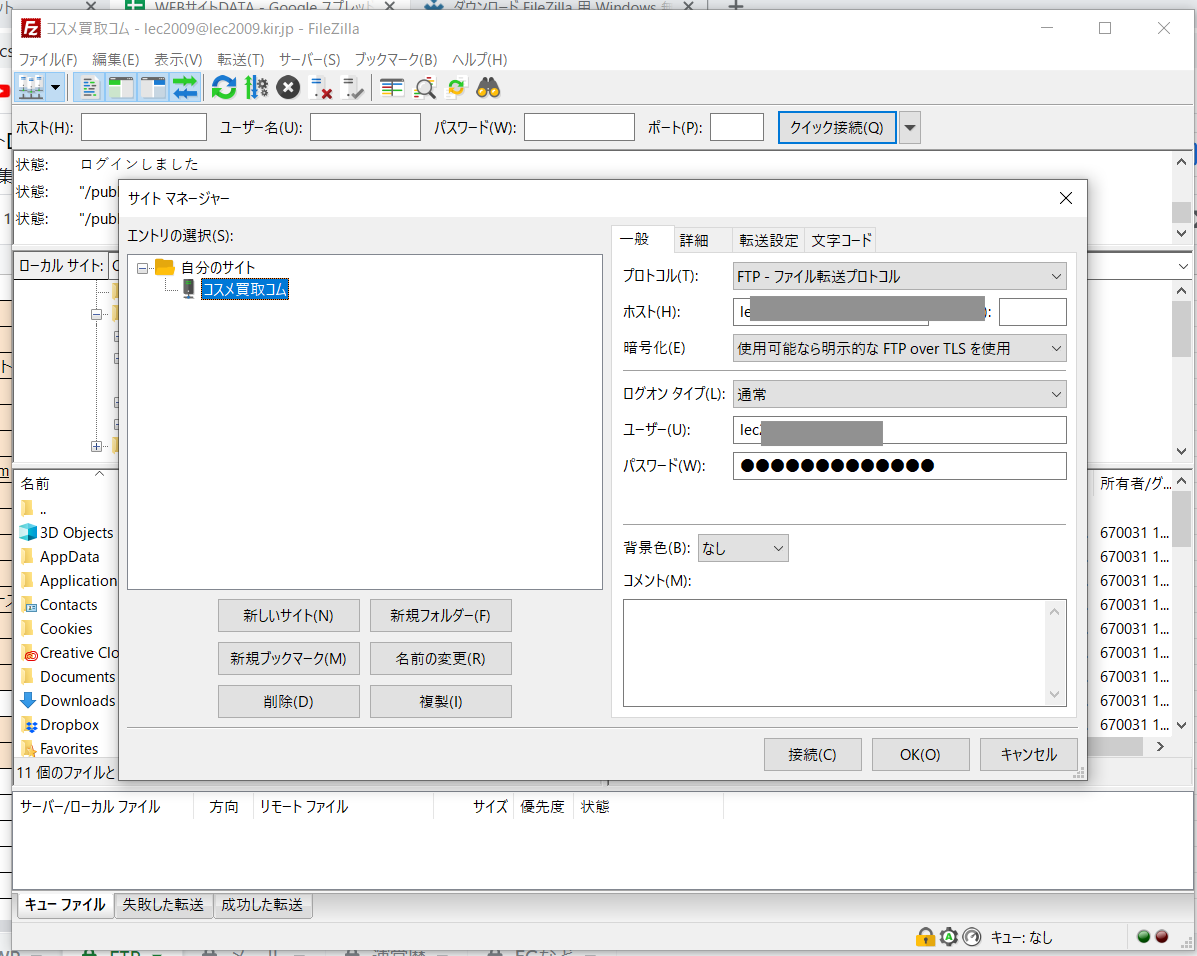Collapse the 自分のサイト tree folder
This screenshot has width=1197, height=956.
(142, 268)
